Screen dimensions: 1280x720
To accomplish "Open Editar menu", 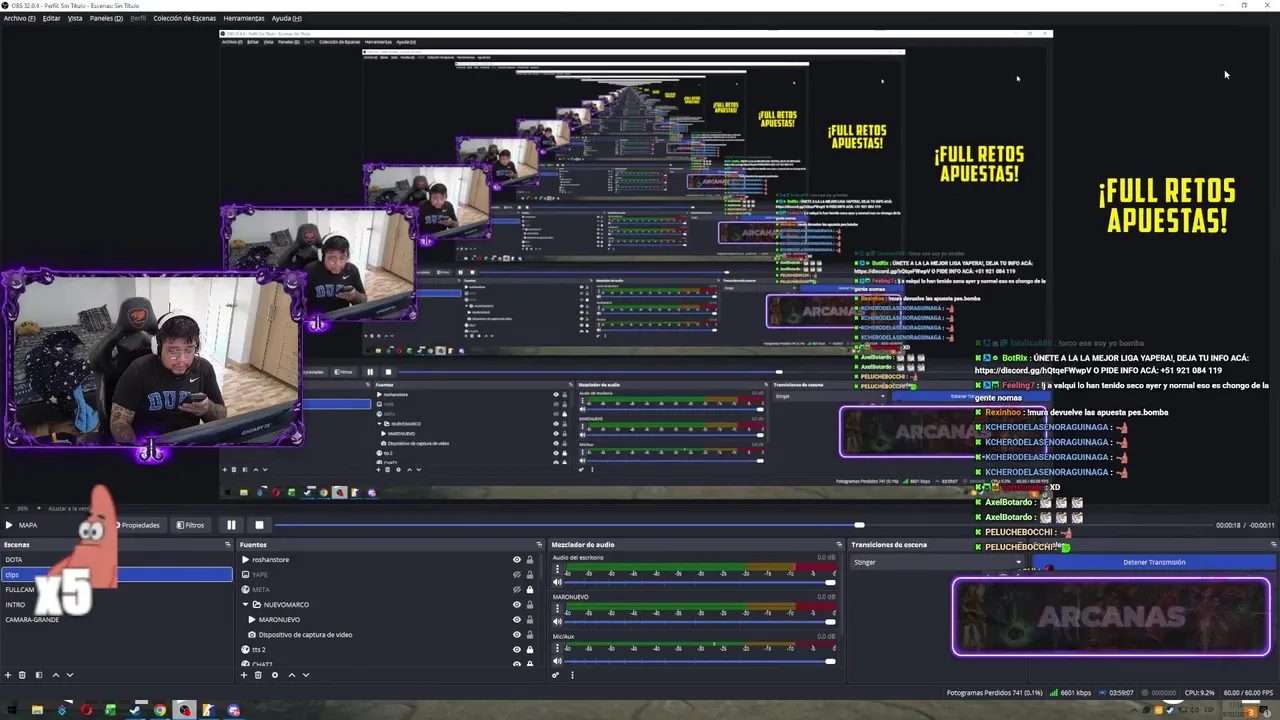I will pos(52,18).
